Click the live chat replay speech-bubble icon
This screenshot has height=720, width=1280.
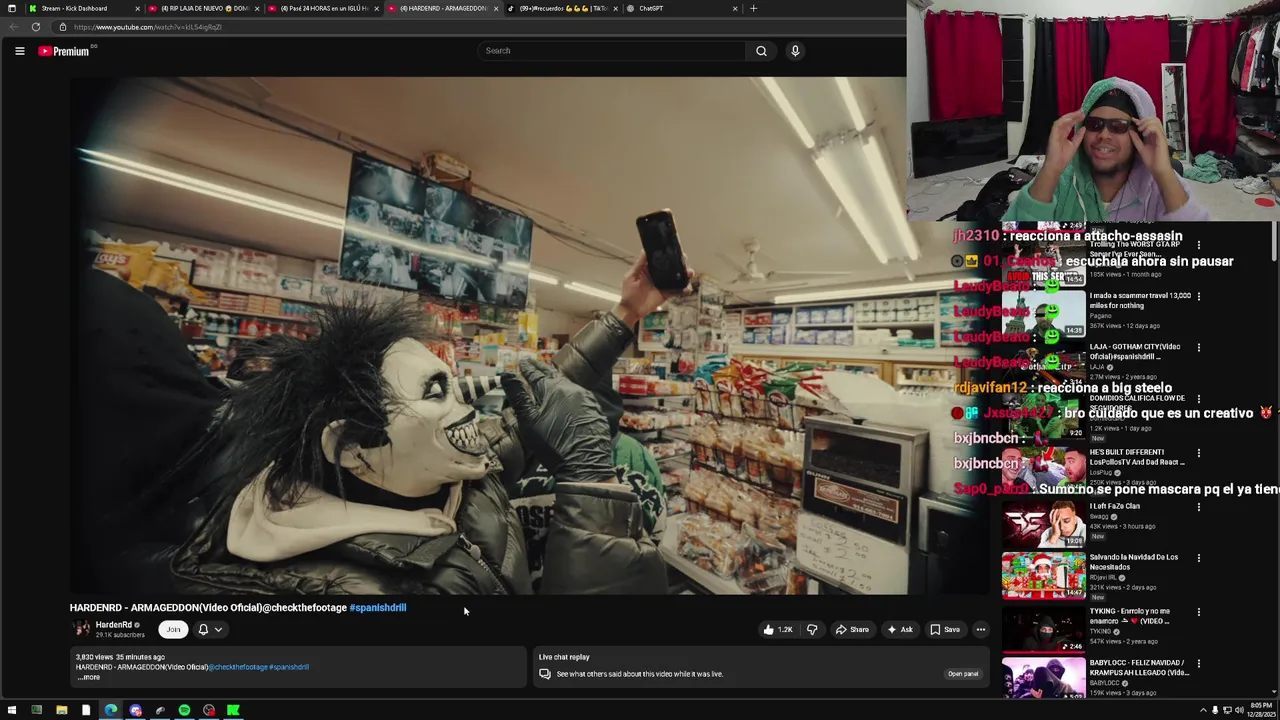[545, 674]
